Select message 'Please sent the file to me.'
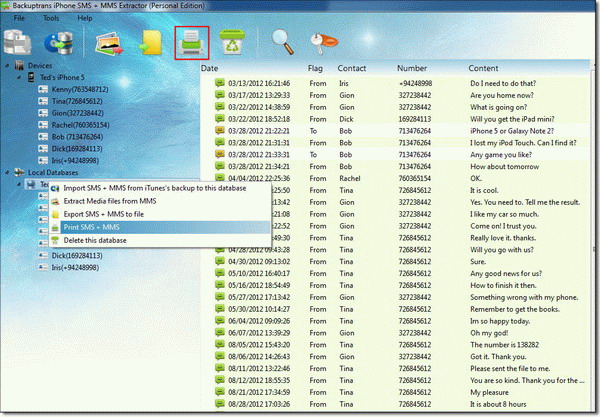This screenshot has width=600, height=417. (x=510, y=368)
